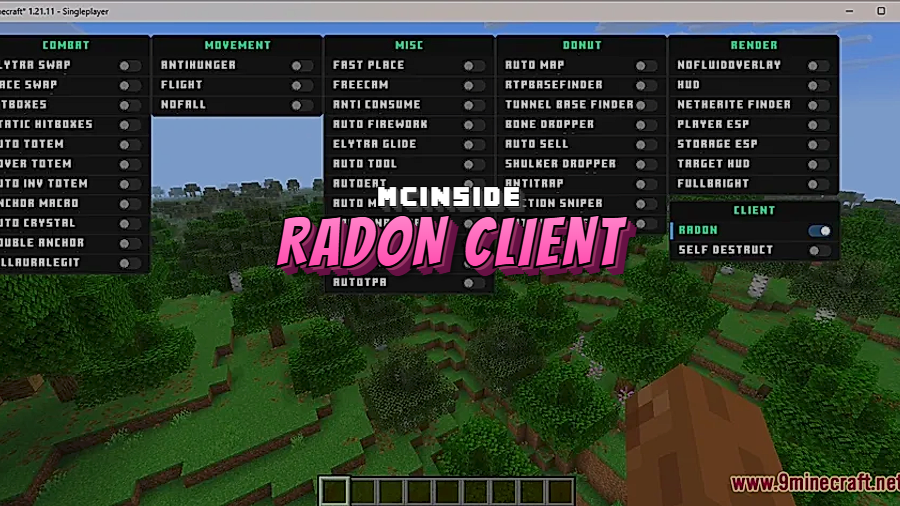The image size is (900, 506).
Task: Turn on the Auto Sell switch
Action: [646, 145]
